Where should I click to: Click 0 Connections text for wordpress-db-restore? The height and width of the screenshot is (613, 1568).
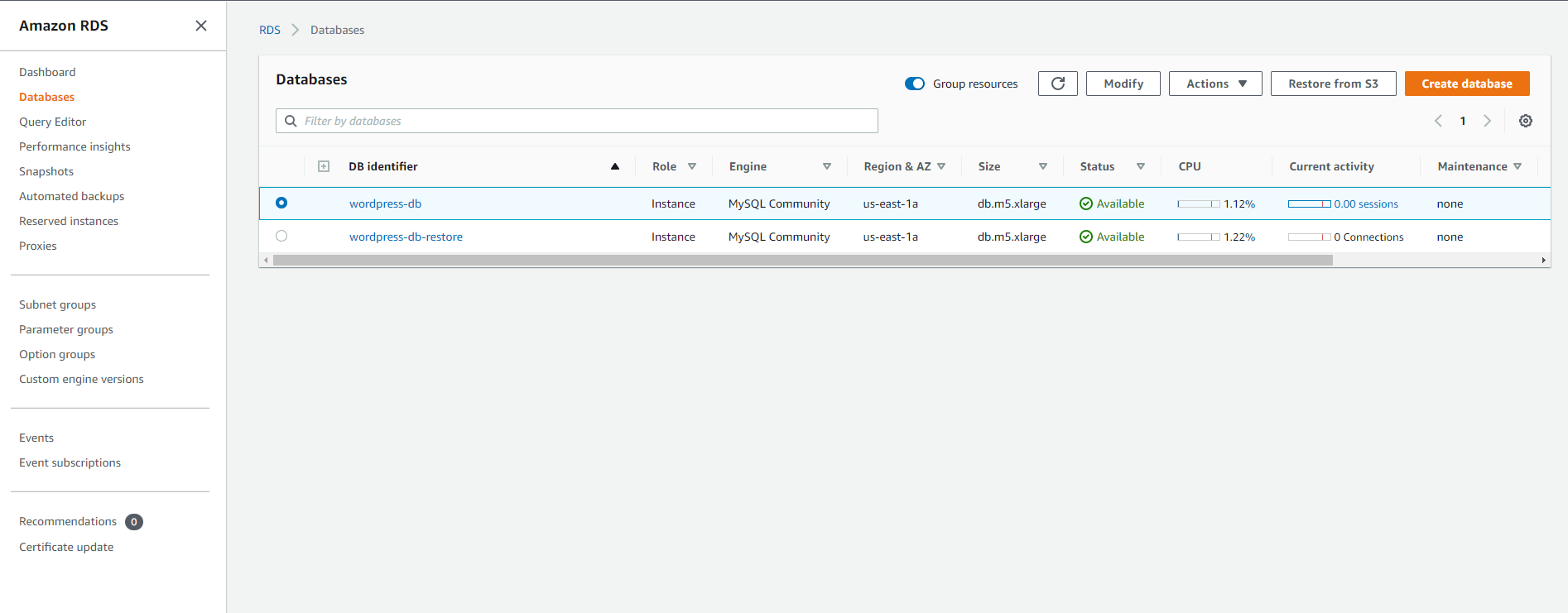(x=1368, y=237)
